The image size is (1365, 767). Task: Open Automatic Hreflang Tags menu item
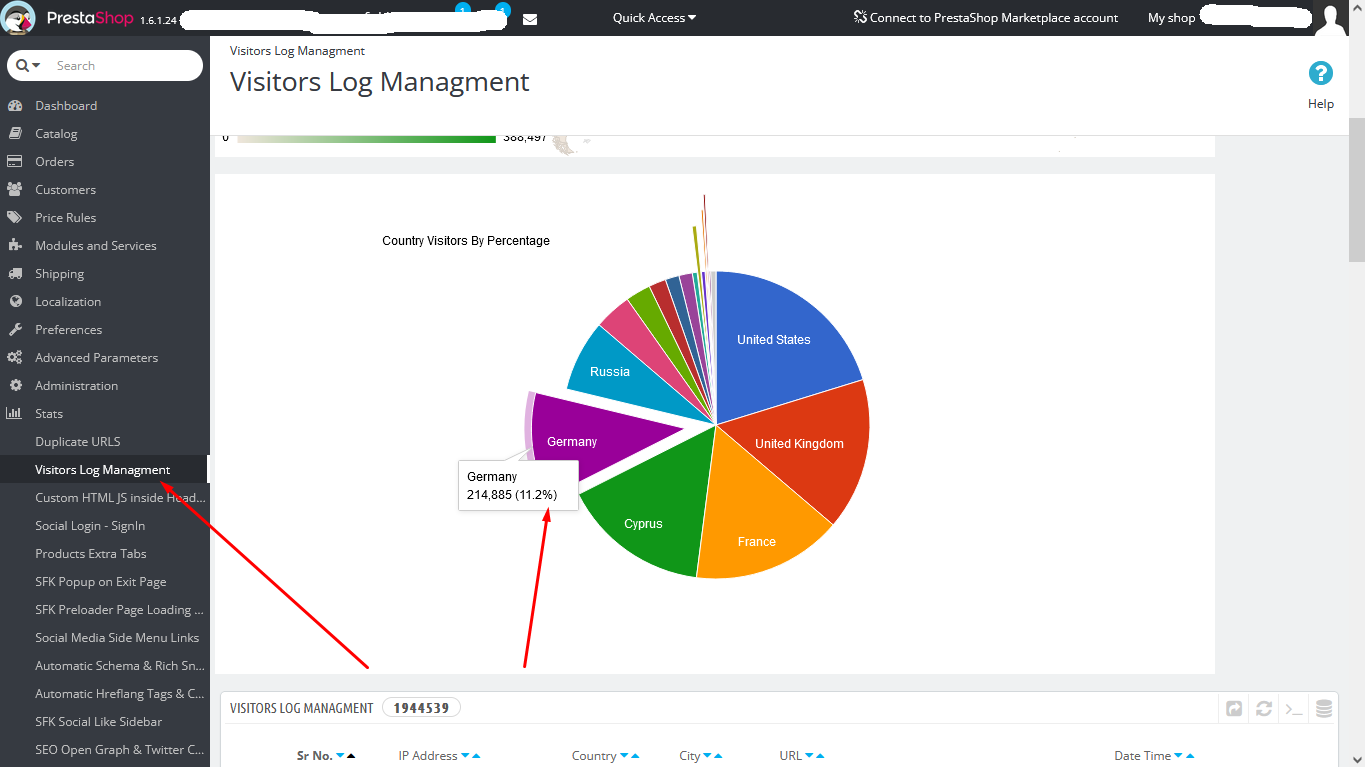[120, 694]
